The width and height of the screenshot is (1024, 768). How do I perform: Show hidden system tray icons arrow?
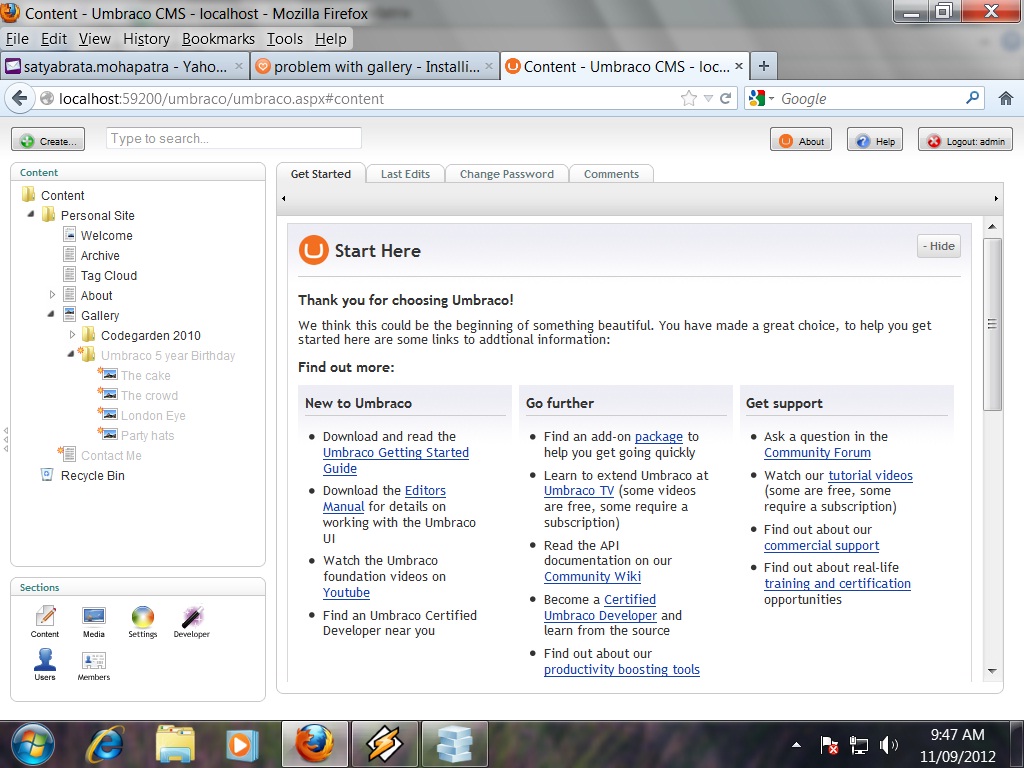[x=797, y=744]
